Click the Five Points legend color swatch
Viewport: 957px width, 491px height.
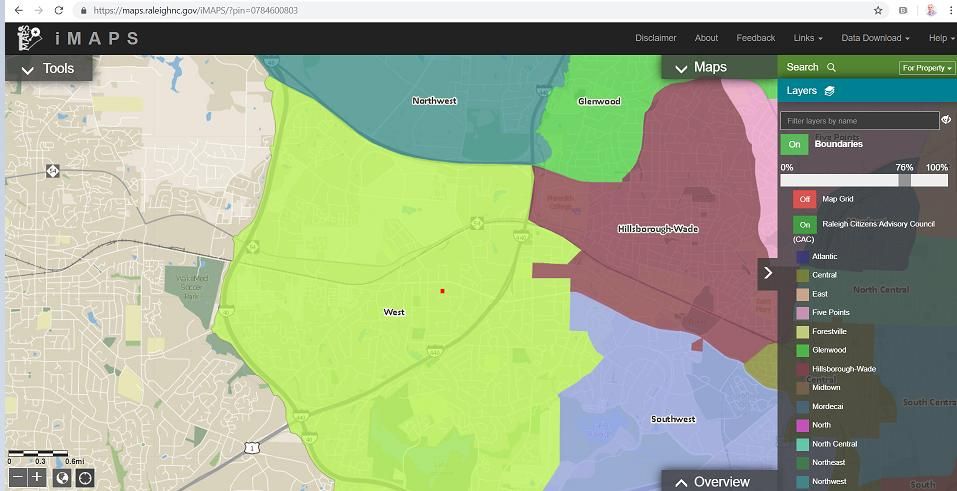(x=803, y=313)
